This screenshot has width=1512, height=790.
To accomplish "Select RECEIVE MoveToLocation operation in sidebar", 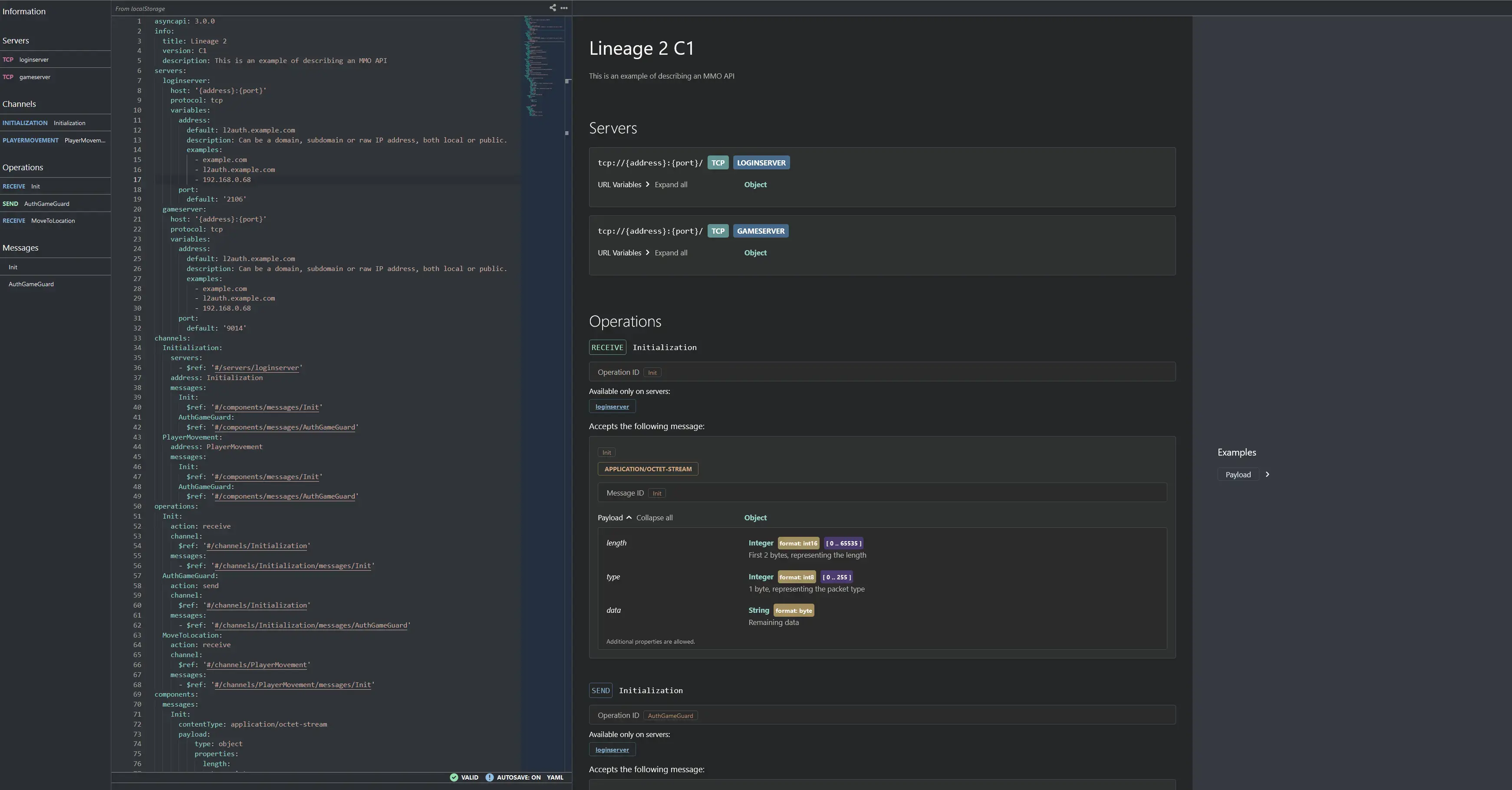I will 55,221.
